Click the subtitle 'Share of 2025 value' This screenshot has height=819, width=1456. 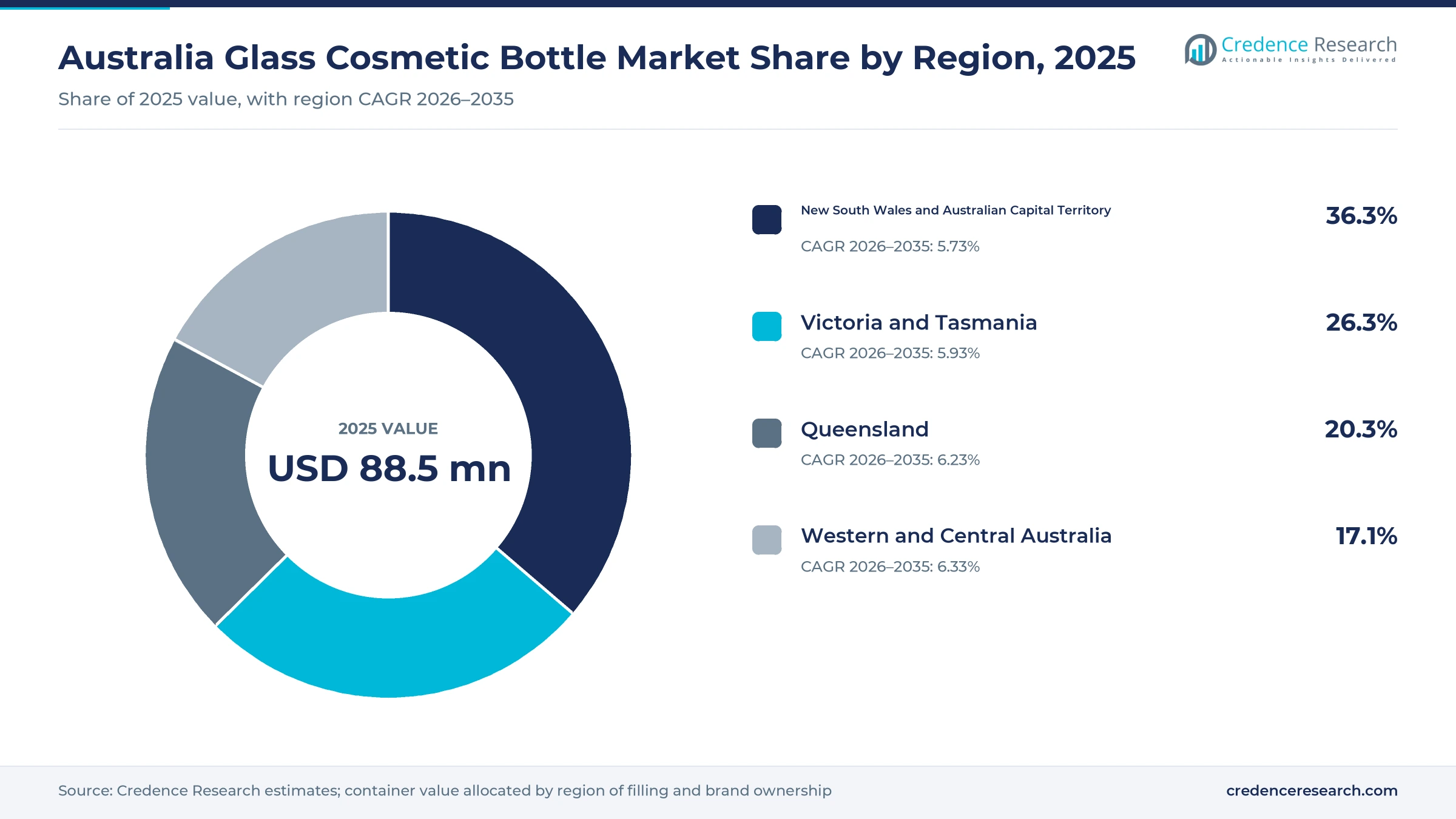[x=150, y=99]
